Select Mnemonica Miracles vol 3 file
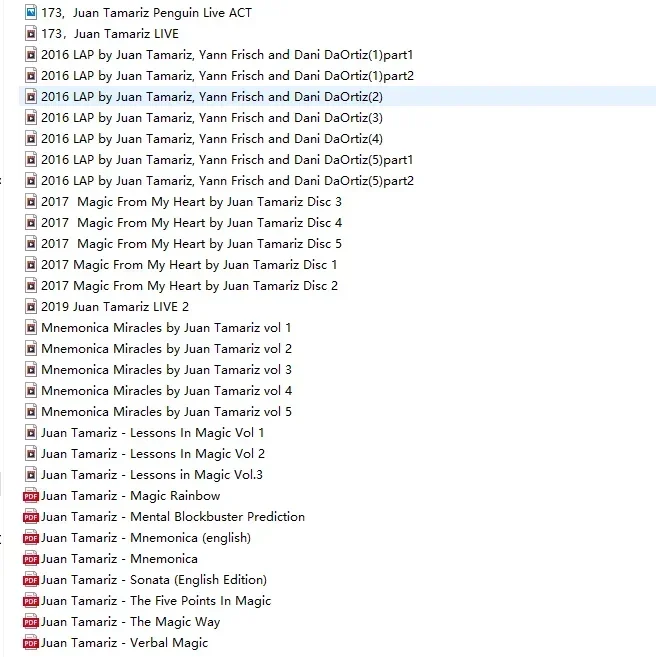 pos(166,370)
